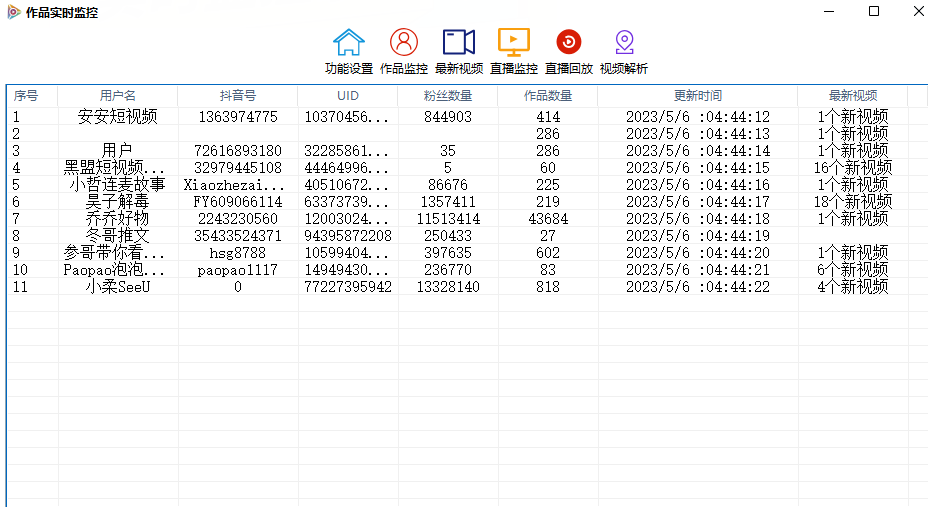The width and height of the screenshot is (928, 507).
Task: Click the 用户 name in row 3
Action: point(118,151)
